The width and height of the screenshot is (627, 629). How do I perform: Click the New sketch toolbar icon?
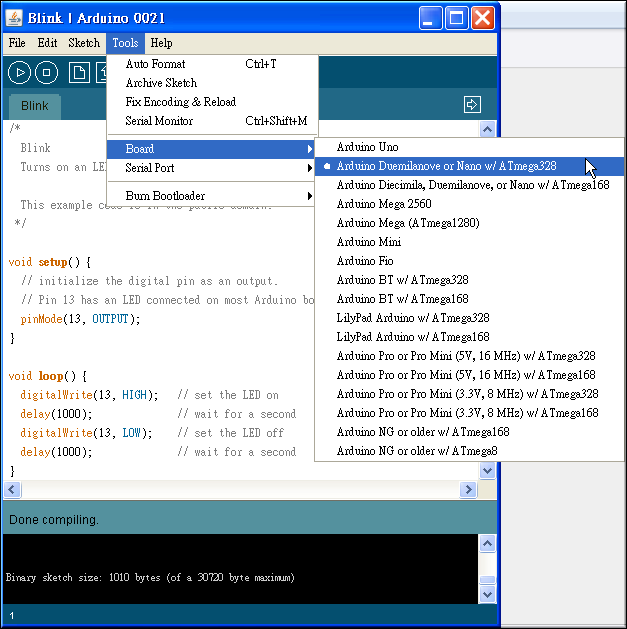click(79, 73)
